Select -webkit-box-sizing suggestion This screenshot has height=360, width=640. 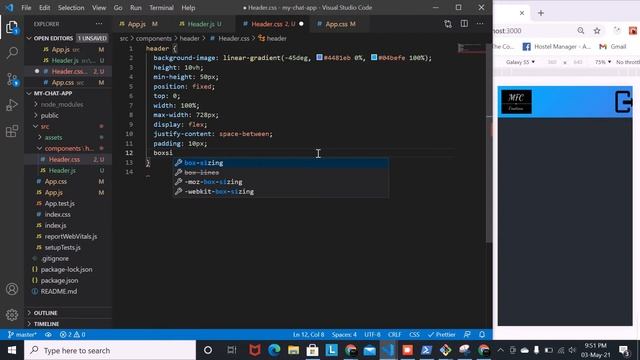[x=280, y=191]
